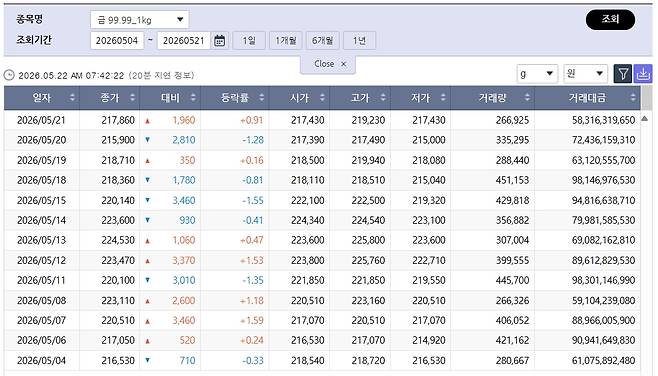The image size is (658, 376).
Task: Click the 일자 column header
Action: pyautogui.click(x=42, y=98)
